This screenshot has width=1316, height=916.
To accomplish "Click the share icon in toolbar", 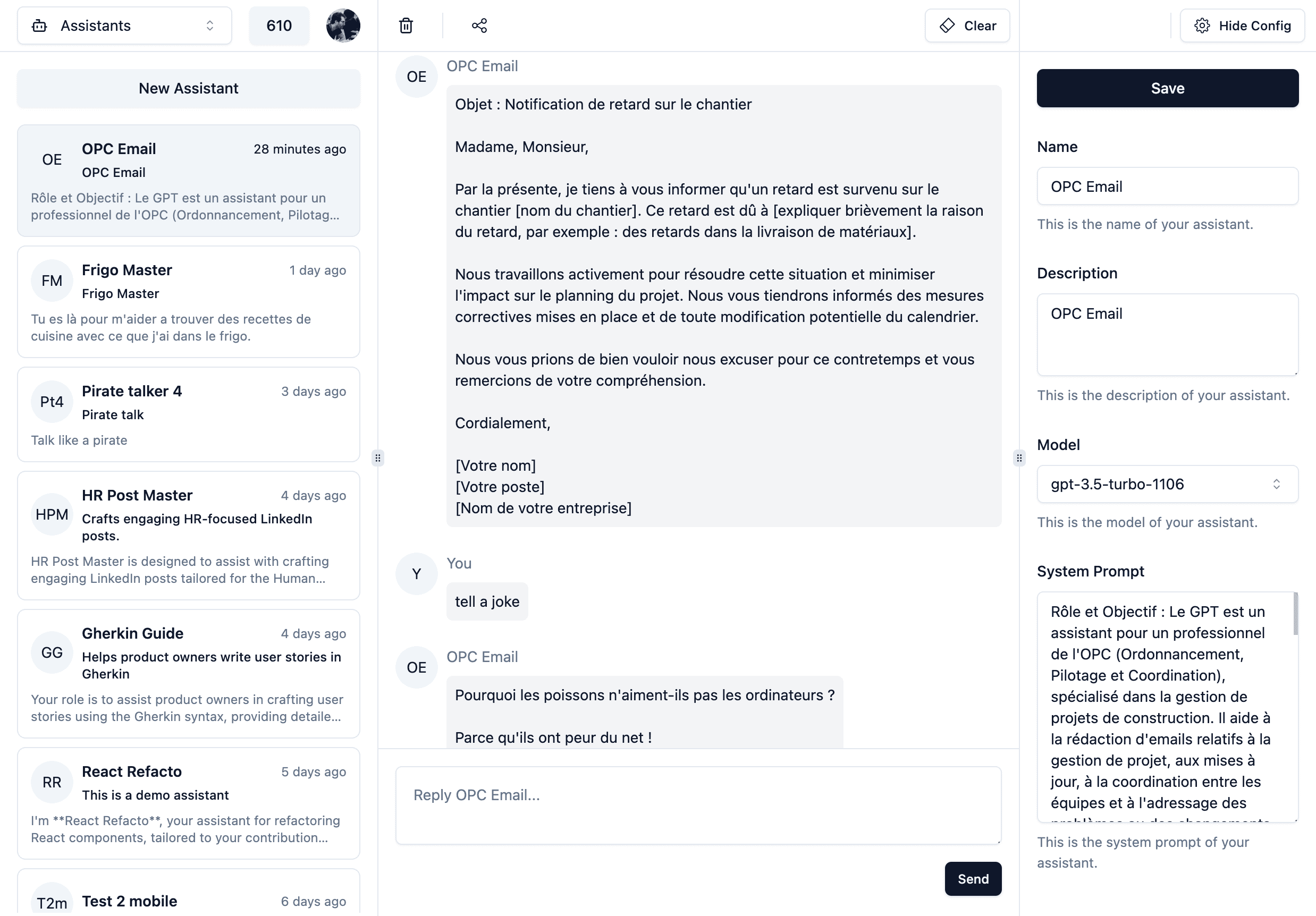I will tap(479, 26).
